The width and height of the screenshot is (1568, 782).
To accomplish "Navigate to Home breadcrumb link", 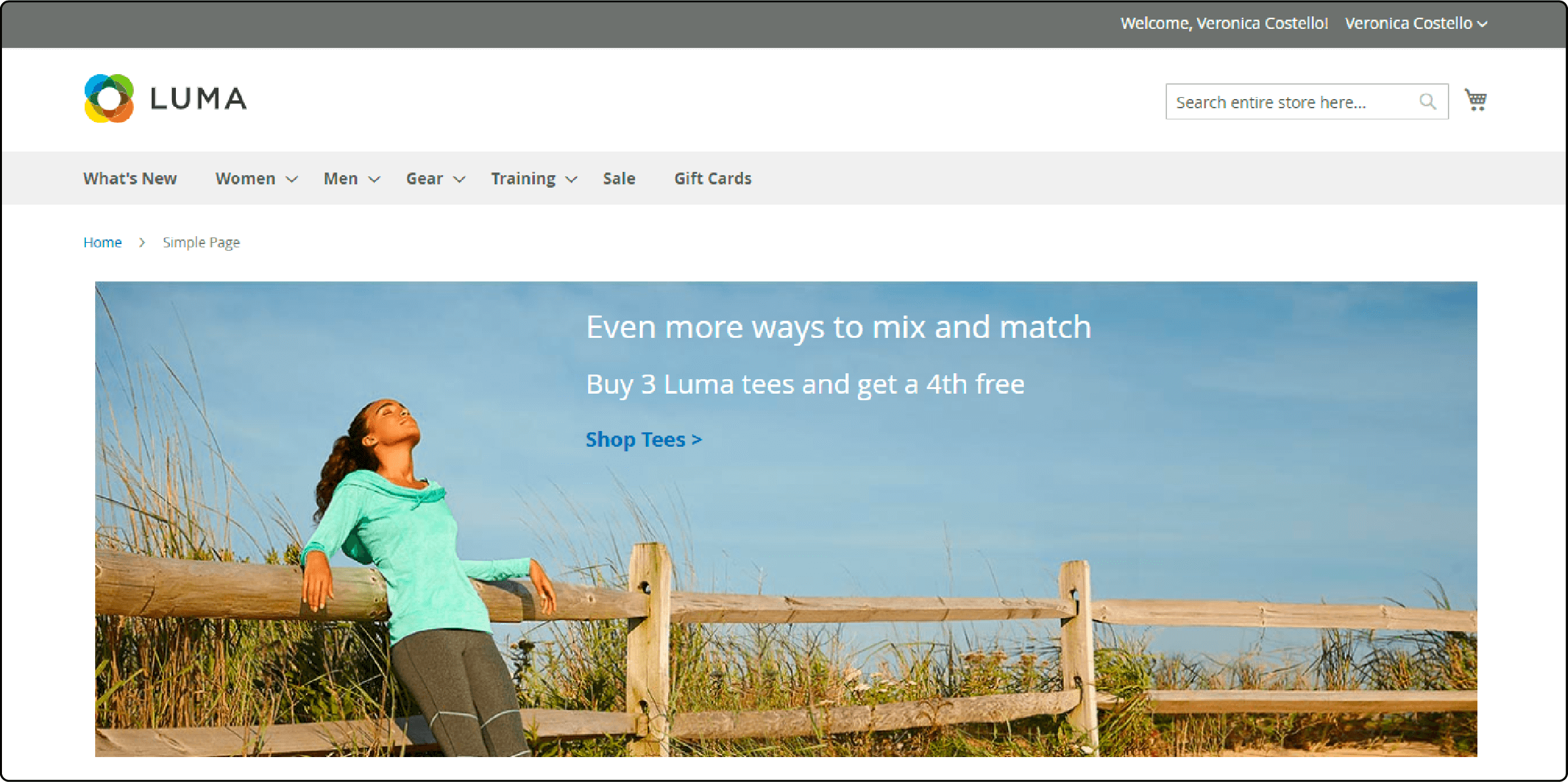I will (102, 242).
